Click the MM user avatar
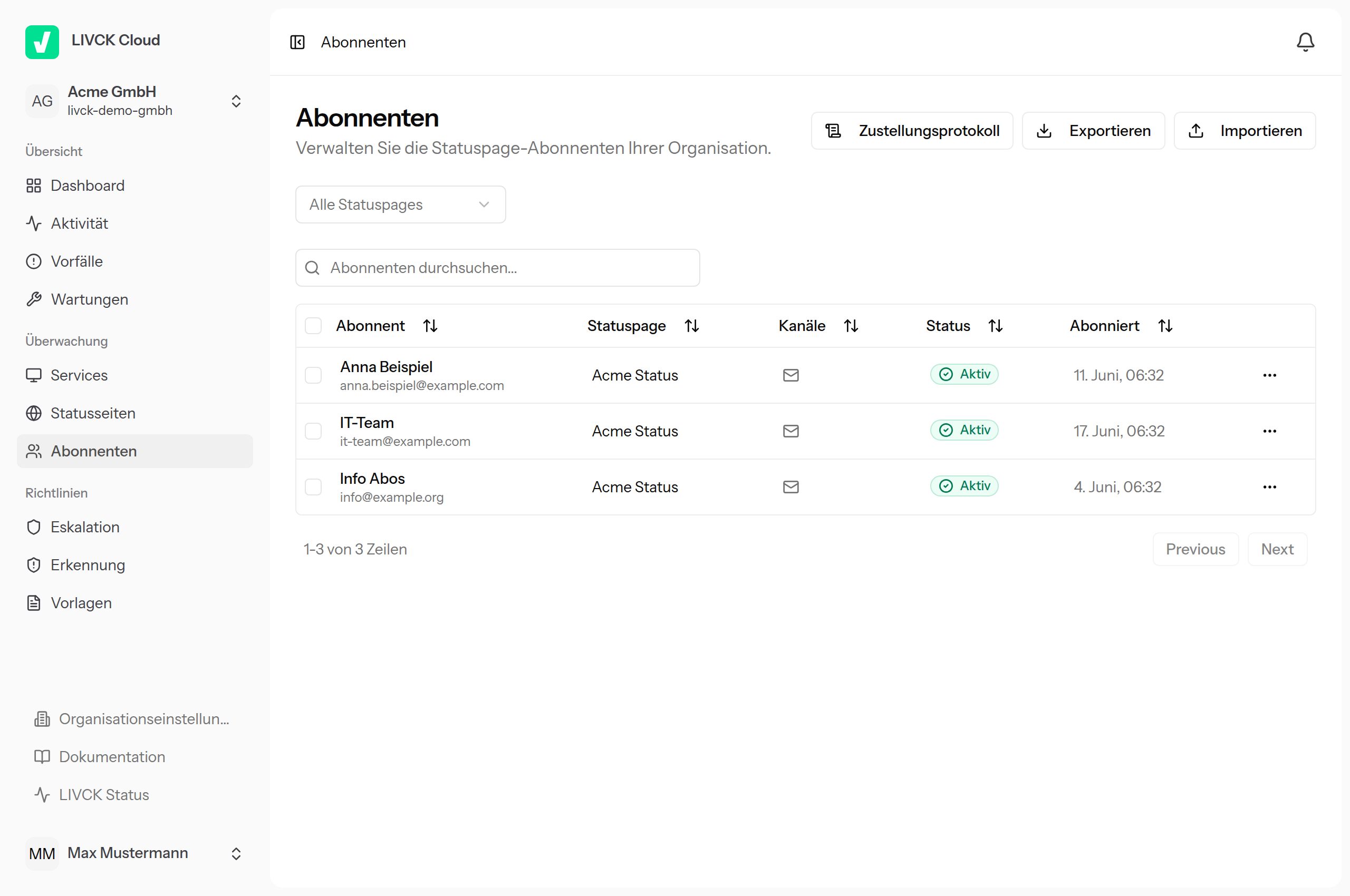1350x896 pixels. (42, 854)
